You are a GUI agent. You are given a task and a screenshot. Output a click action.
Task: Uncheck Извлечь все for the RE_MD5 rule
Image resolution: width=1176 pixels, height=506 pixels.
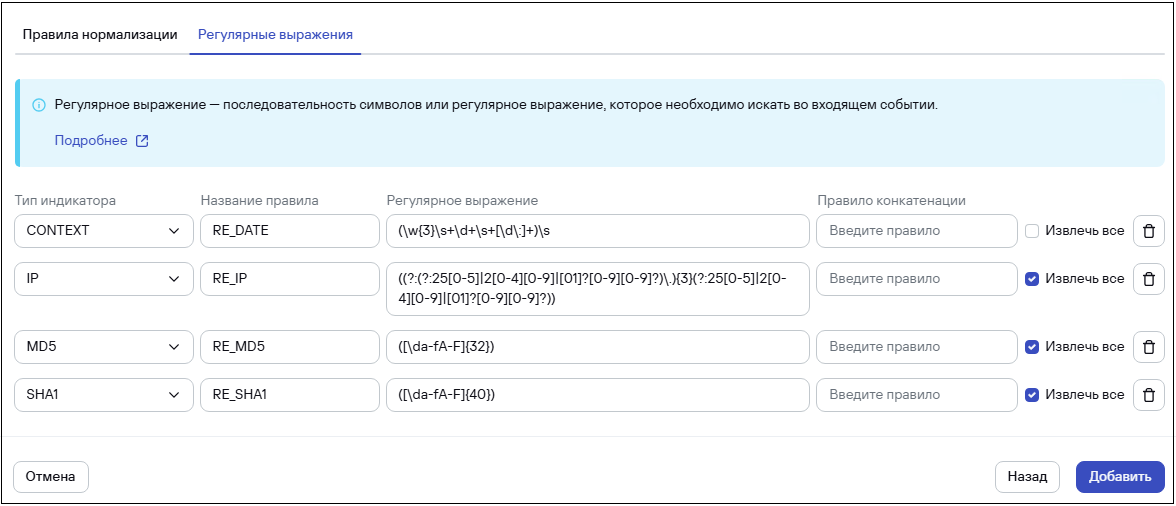click(1032, 347)
